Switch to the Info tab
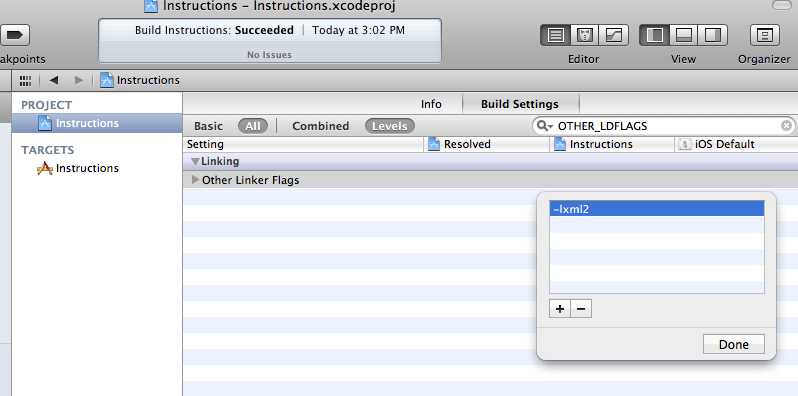 point(431,104)
